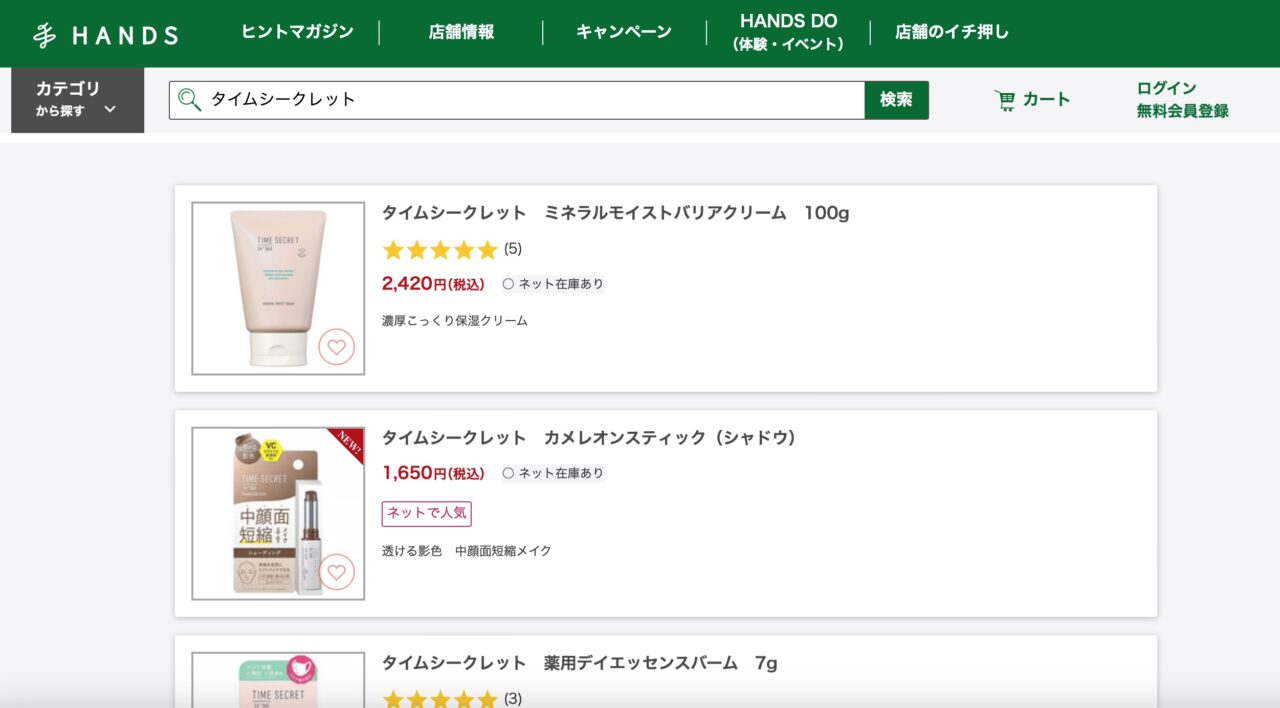Click the ネットで人気 tag
The height and width of the screenshot is (708, 1280).
coord(426,513)
